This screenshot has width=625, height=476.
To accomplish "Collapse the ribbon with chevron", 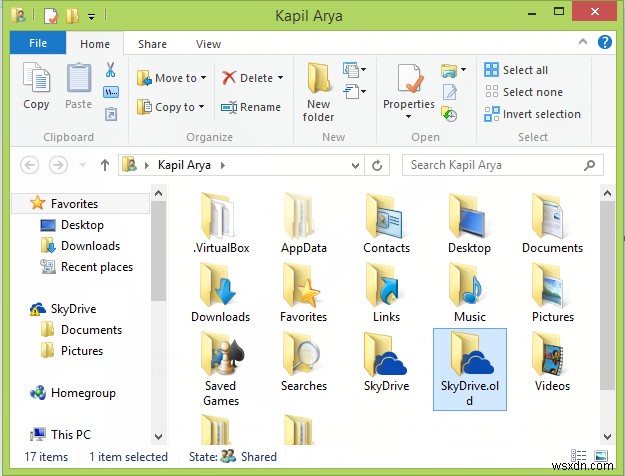I will 583,41.
